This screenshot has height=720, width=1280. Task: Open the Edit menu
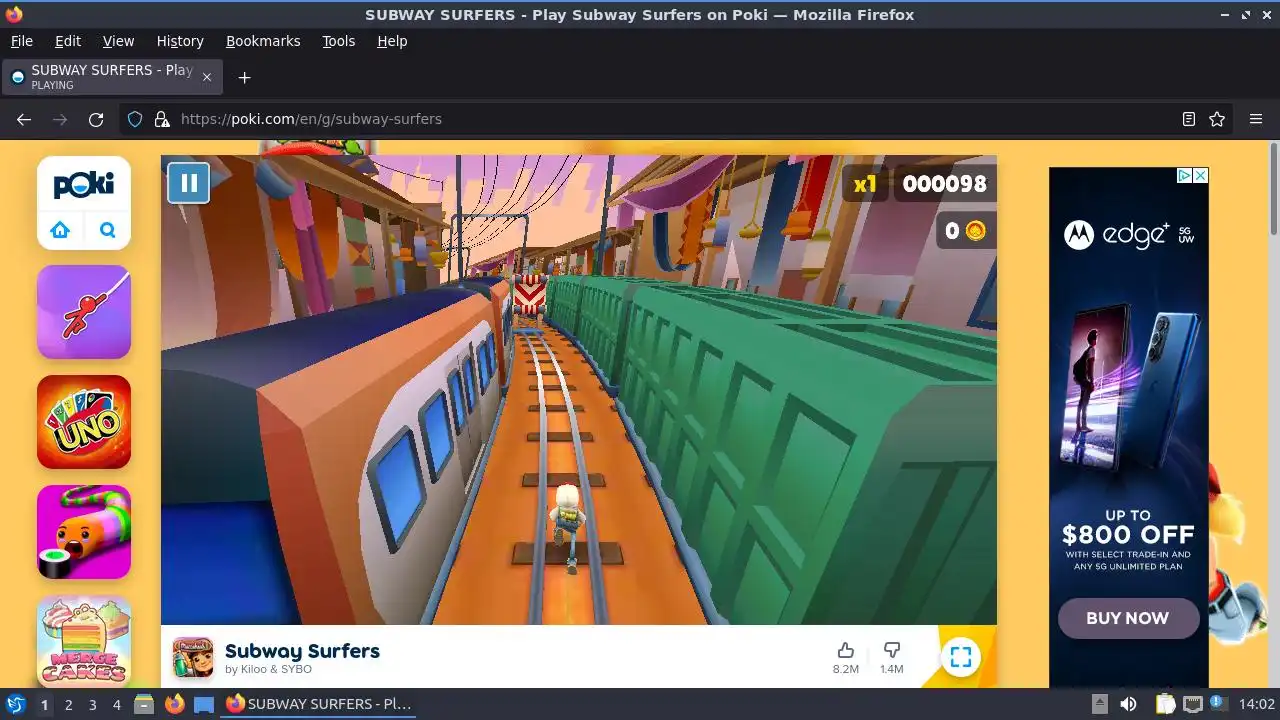pos(68,41)
